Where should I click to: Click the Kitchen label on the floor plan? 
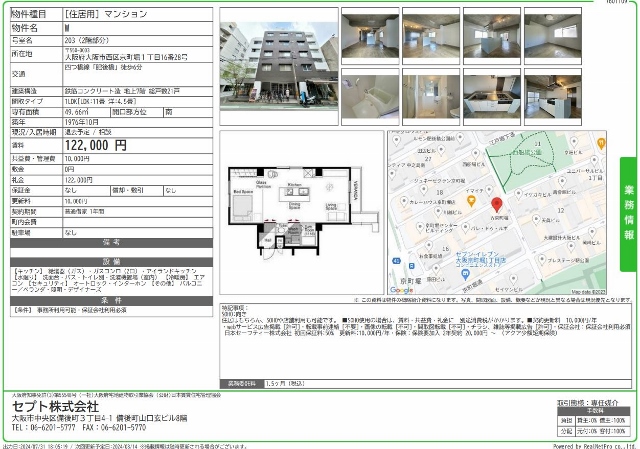[x=294, y=185]
